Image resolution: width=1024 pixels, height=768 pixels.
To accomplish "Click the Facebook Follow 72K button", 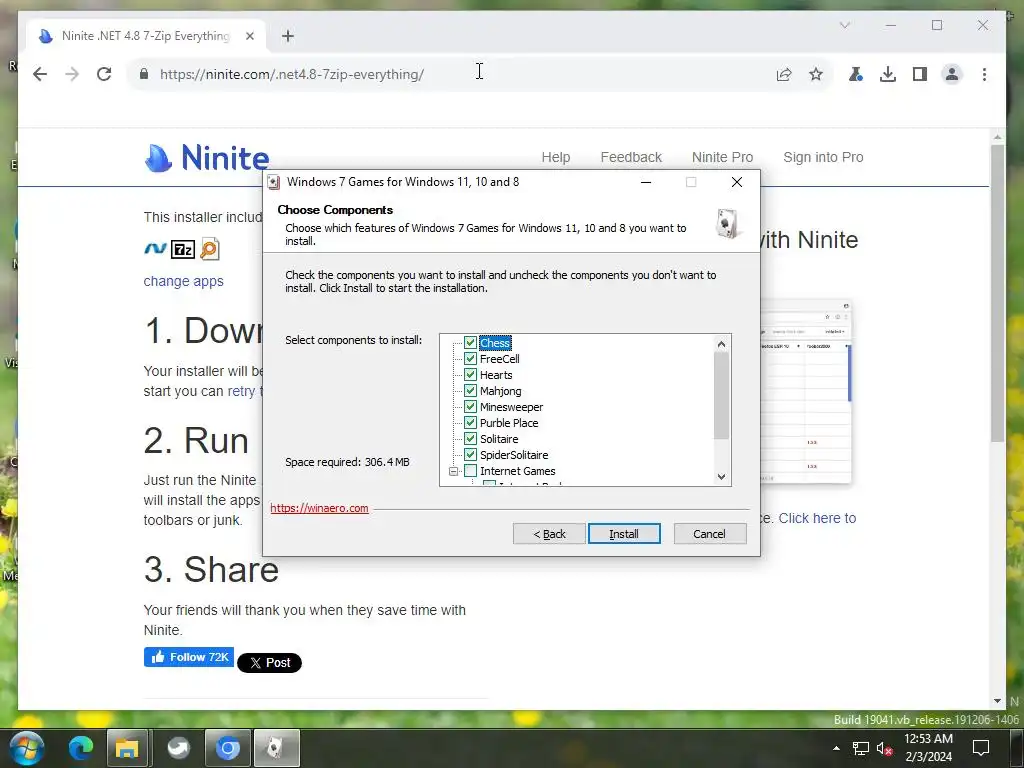I will tap(189, 657).
